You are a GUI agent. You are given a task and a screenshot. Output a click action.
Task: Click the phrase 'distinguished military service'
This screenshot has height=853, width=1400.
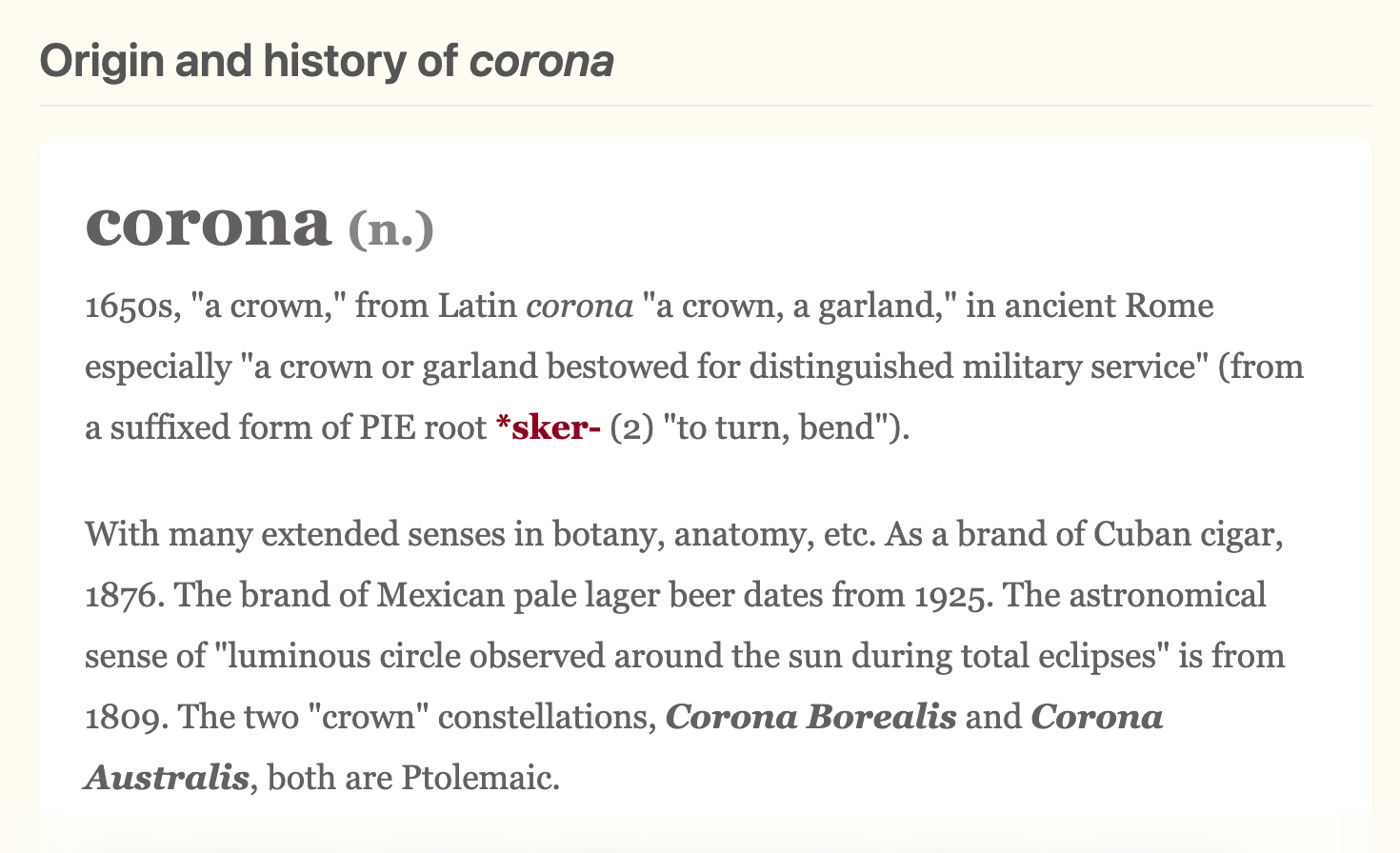[971, 367]
